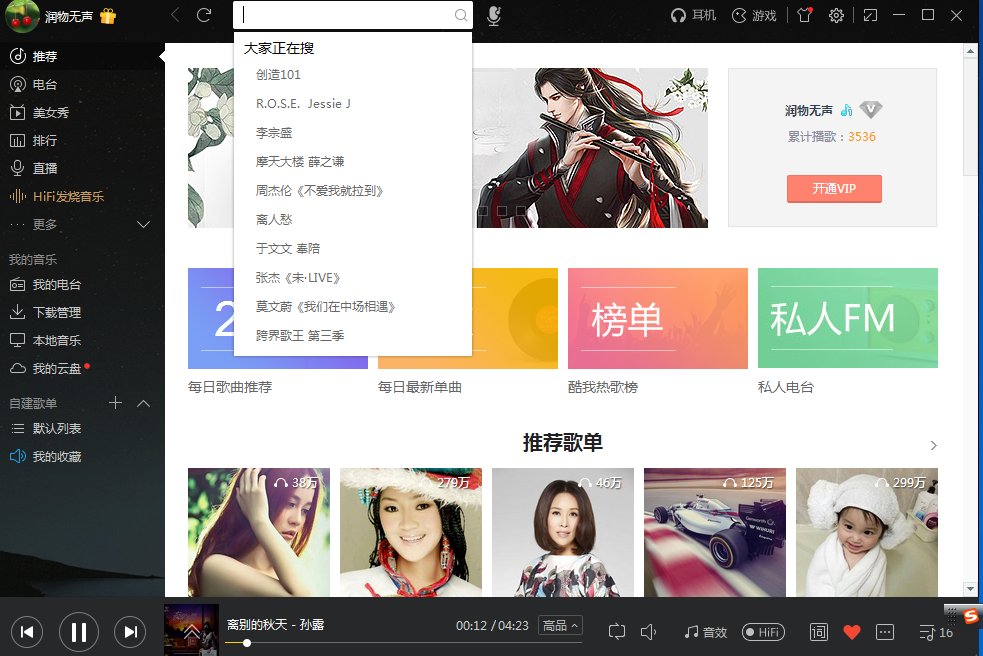Image resolution: width=983 pixels, height=656 pixels.
Task: Toggle HiFi mode in the playback bar
Action: (x=763, y=632)
